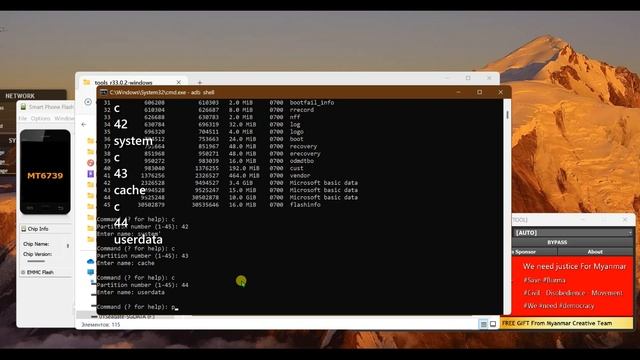Viewport: 640px width, 360px height.
Task: Click the 'We need justice For Myanmar' text
Action: [574, 267]
